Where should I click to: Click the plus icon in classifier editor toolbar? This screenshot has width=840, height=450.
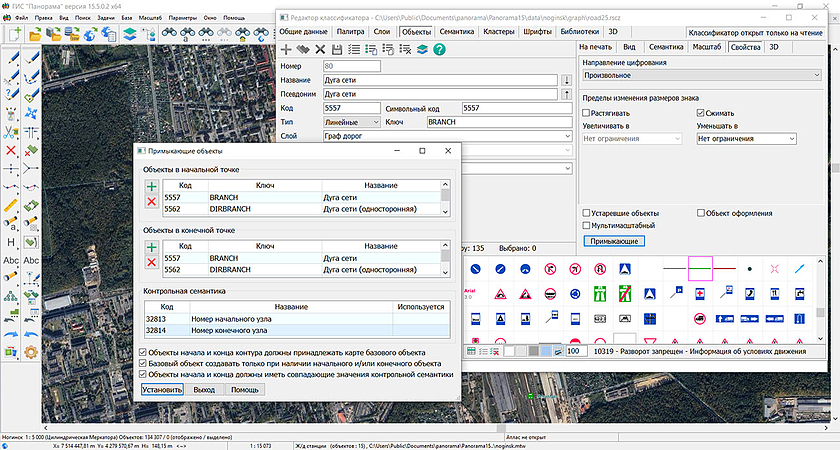pos(286,49)
